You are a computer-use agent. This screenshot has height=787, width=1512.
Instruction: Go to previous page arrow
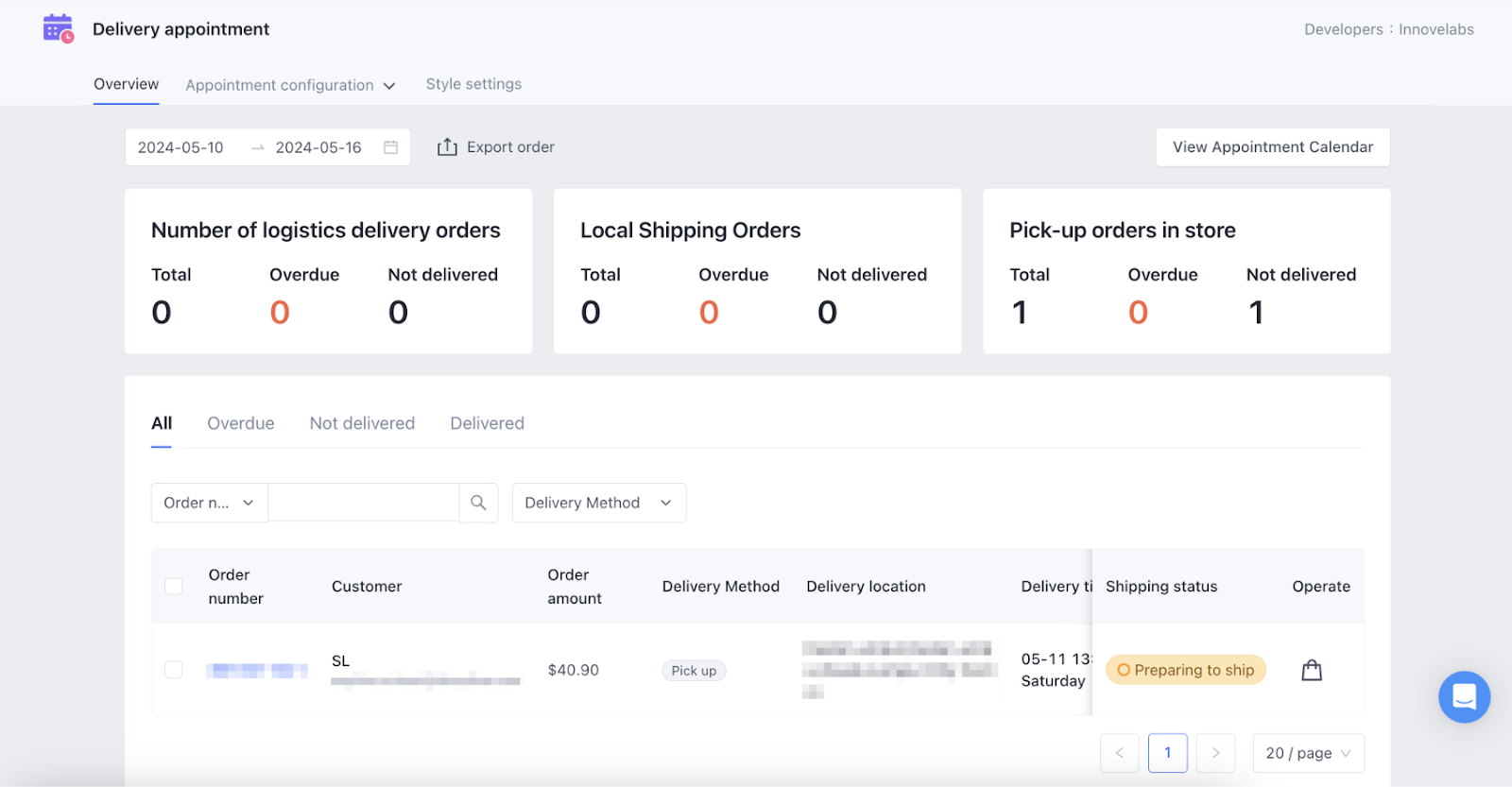tap(1119, 753)
